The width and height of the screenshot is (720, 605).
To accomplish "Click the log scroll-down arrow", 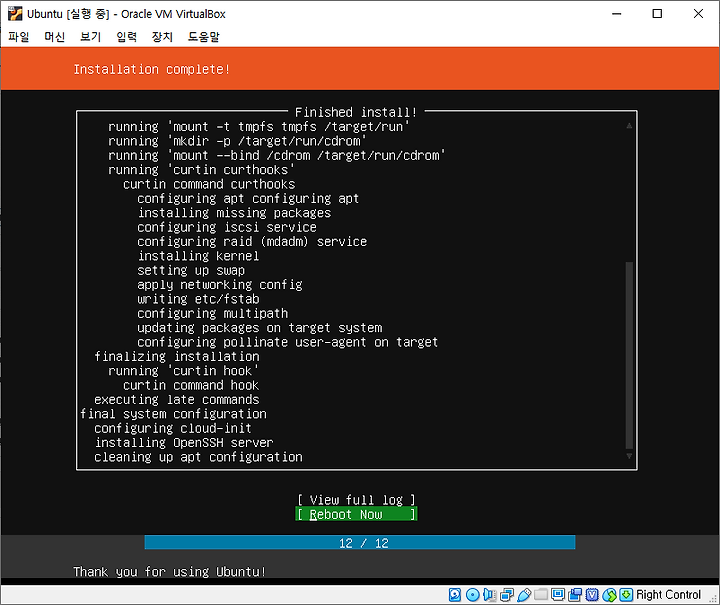I will (629, 456).
